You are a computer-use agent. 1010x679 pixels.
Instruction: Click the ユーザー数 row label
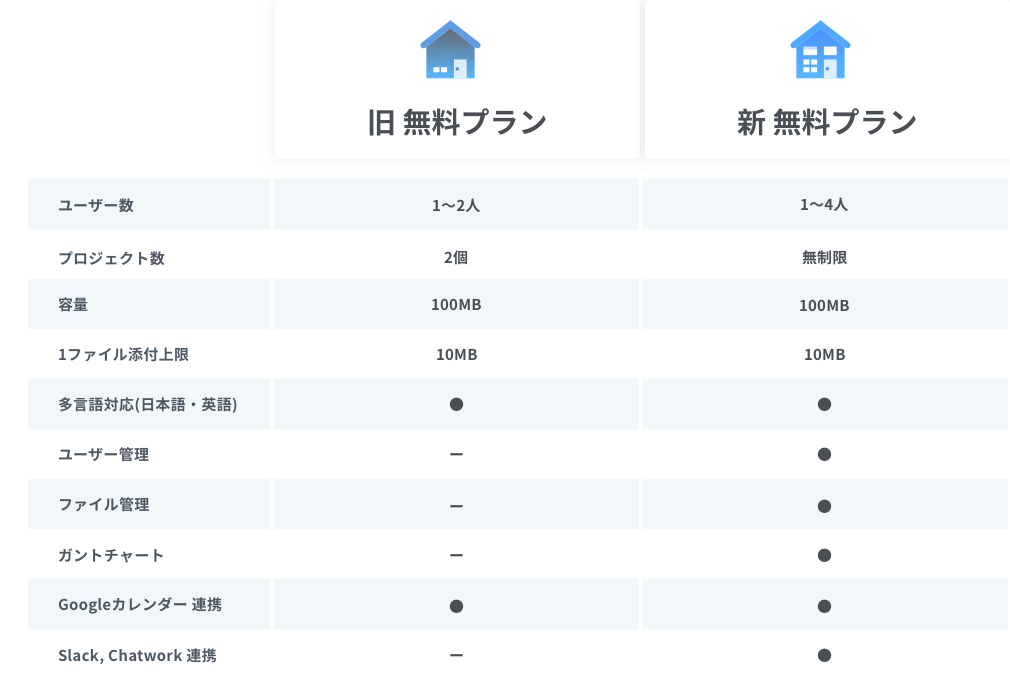(96, 205)
